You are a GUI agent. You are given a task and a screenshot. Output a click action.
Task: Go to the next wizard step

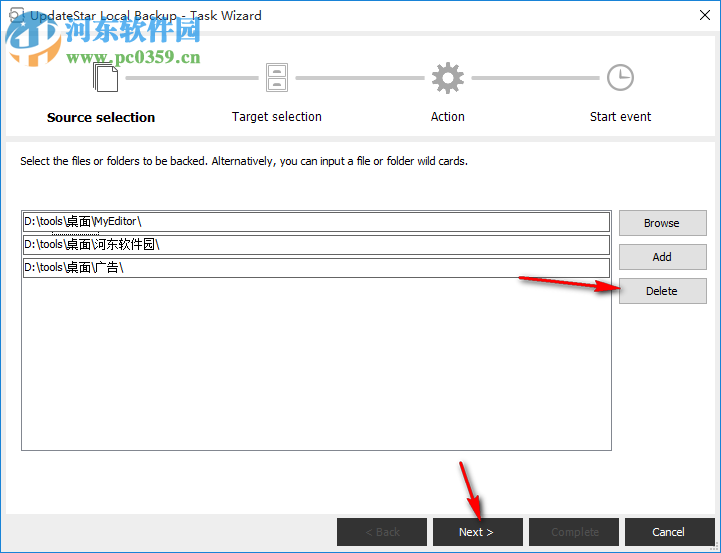click(x=477, y=532)
